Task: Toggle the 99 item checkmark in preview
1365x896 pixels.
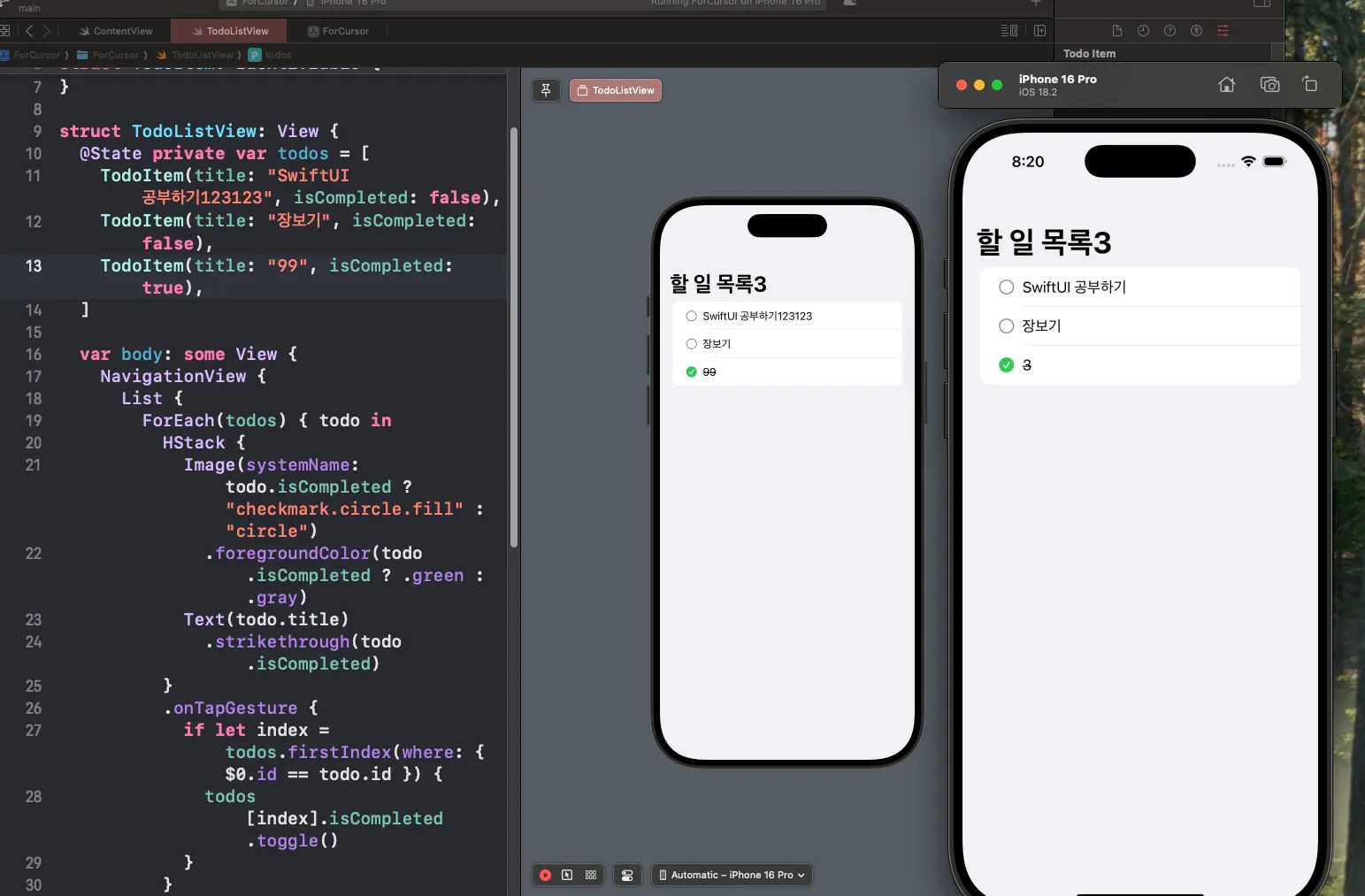Action: (692, 372)
